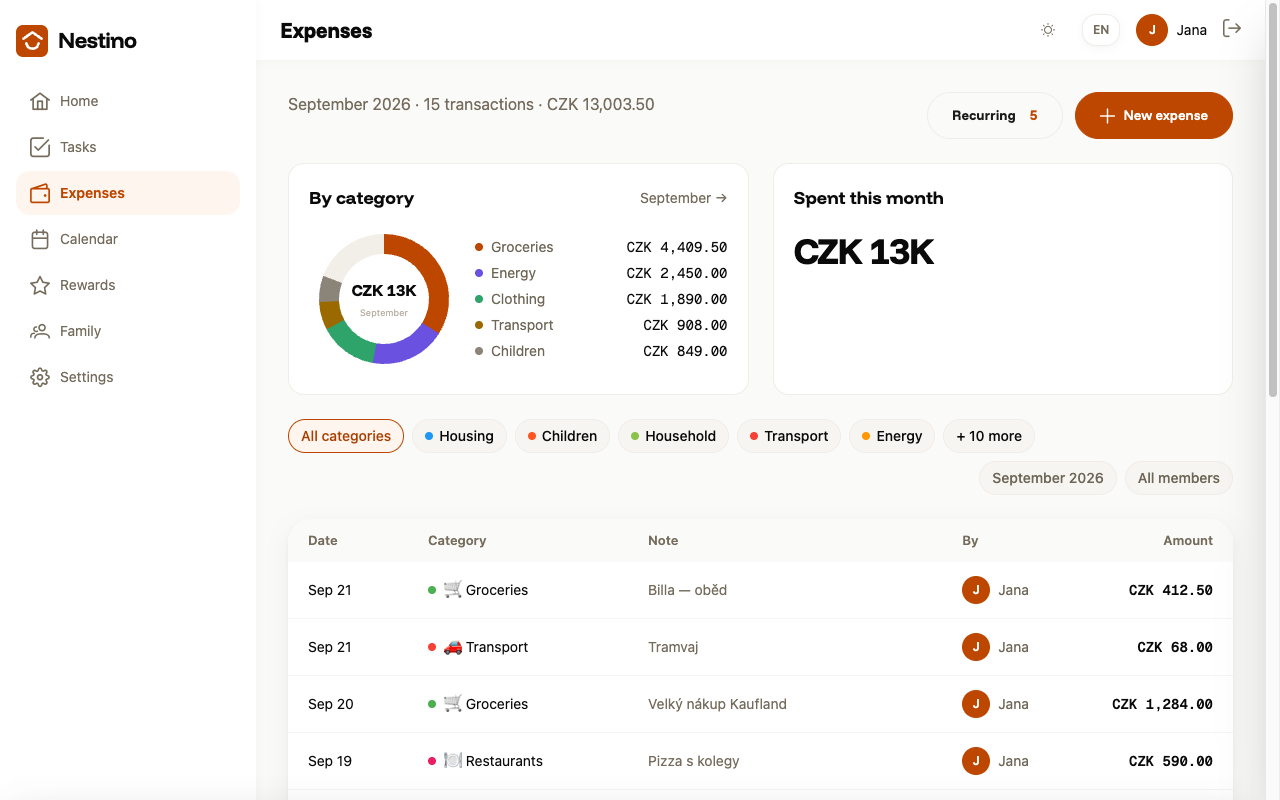Image resolution: width=1280 pixels, height=800 pixels.
Task: Click the Family people icon in sidebar
Action: (40, 331)
